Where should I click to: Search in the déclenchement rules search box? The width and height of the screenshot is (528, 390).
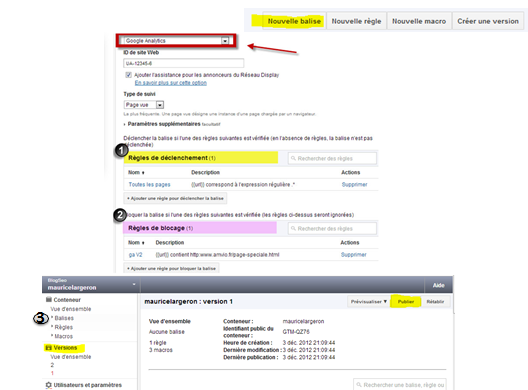click(332, 158)
